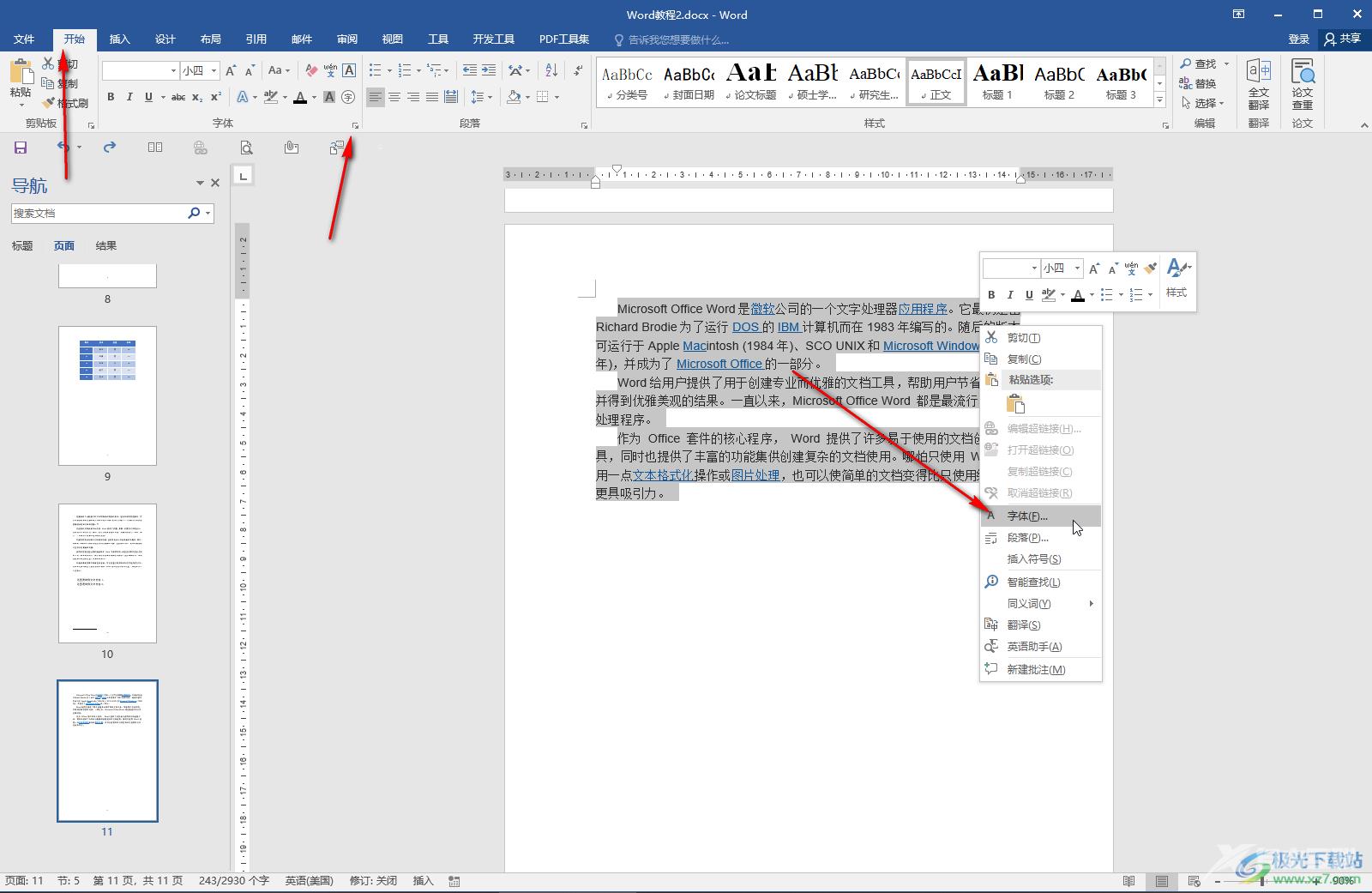This screenshot has width=1372, height=893.
Task: Click the search magnifier in the navigation pane
Action: pos(194,213)
